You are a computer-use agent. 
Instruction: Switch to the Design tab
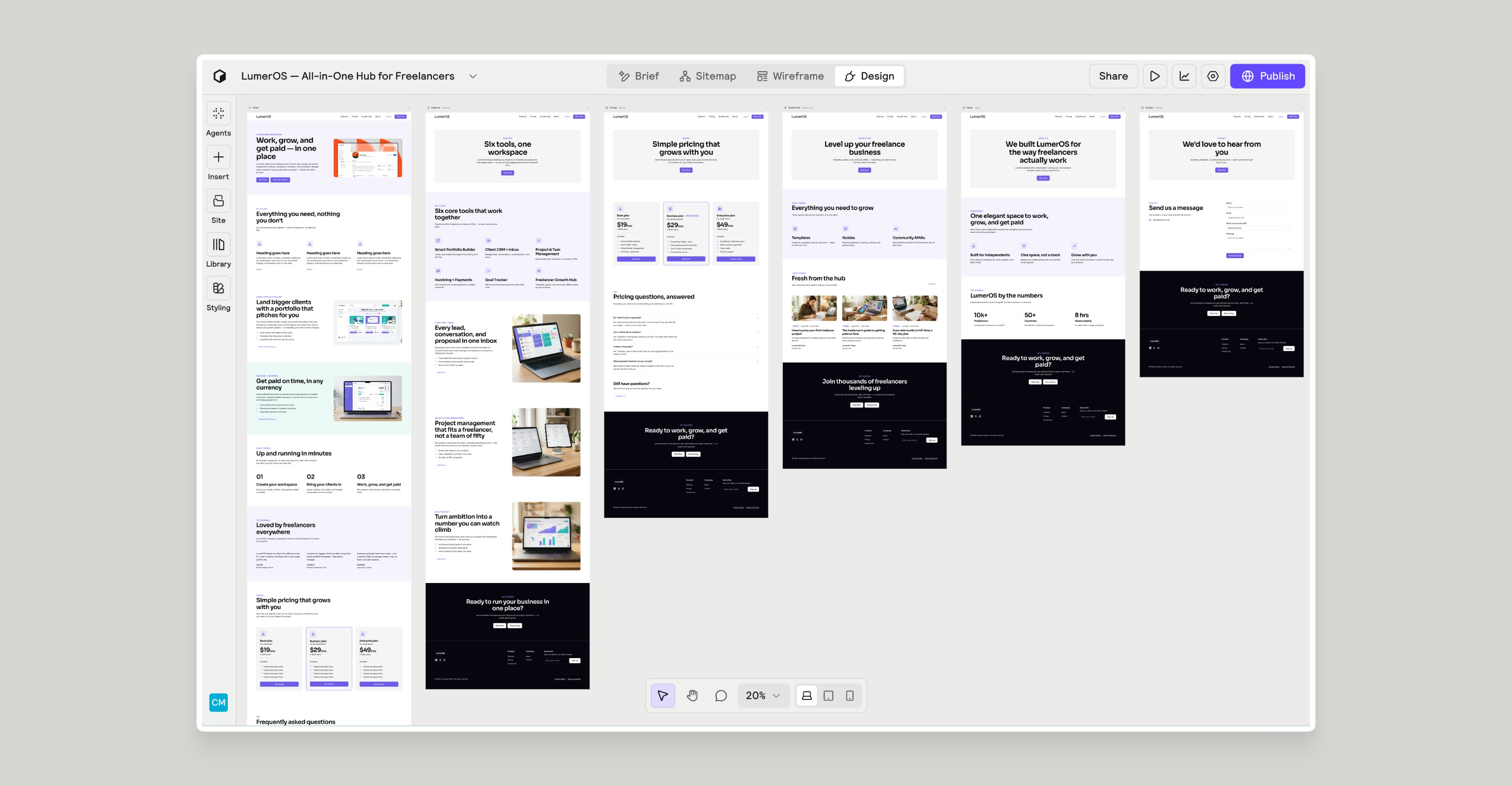869,76
